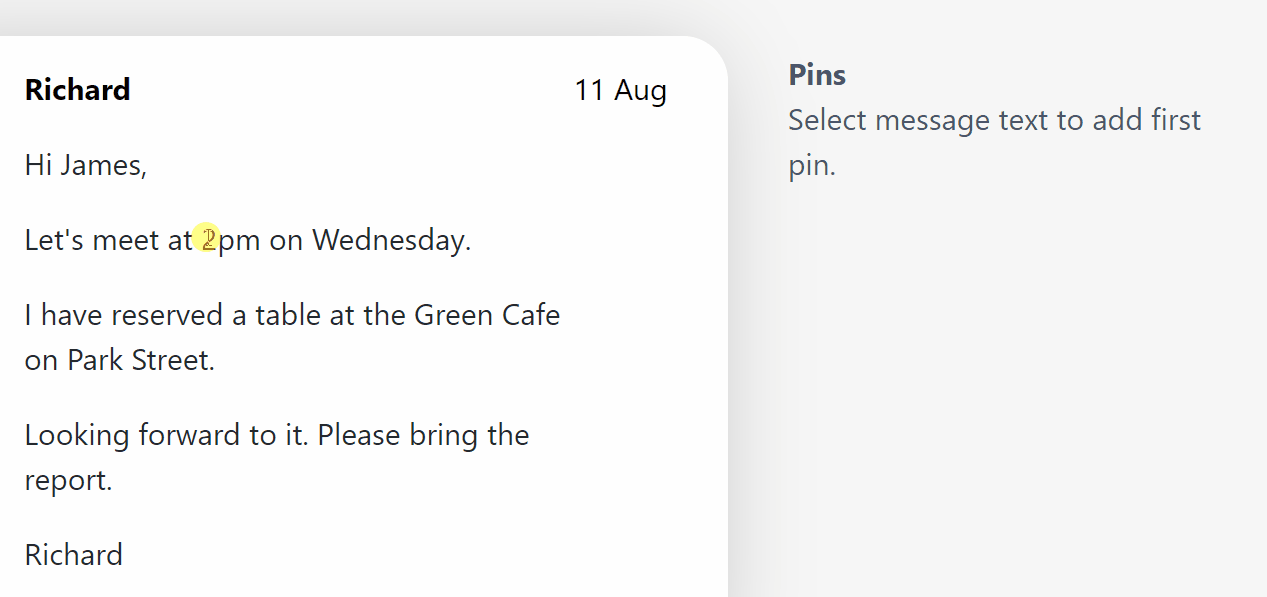Click the pm text after the highlighted 2
This screenshot has width=1267, height=597.
pos(239,241)
